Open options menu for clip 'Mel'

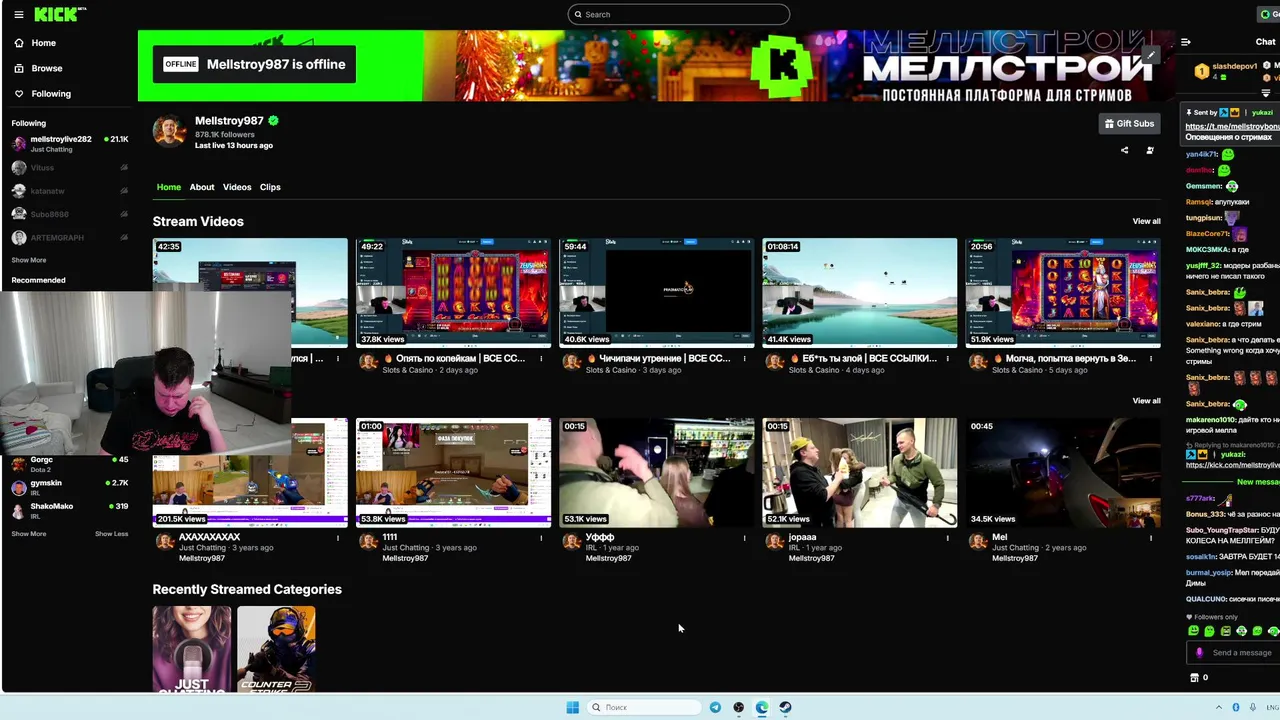click(x=1150, y=537)
